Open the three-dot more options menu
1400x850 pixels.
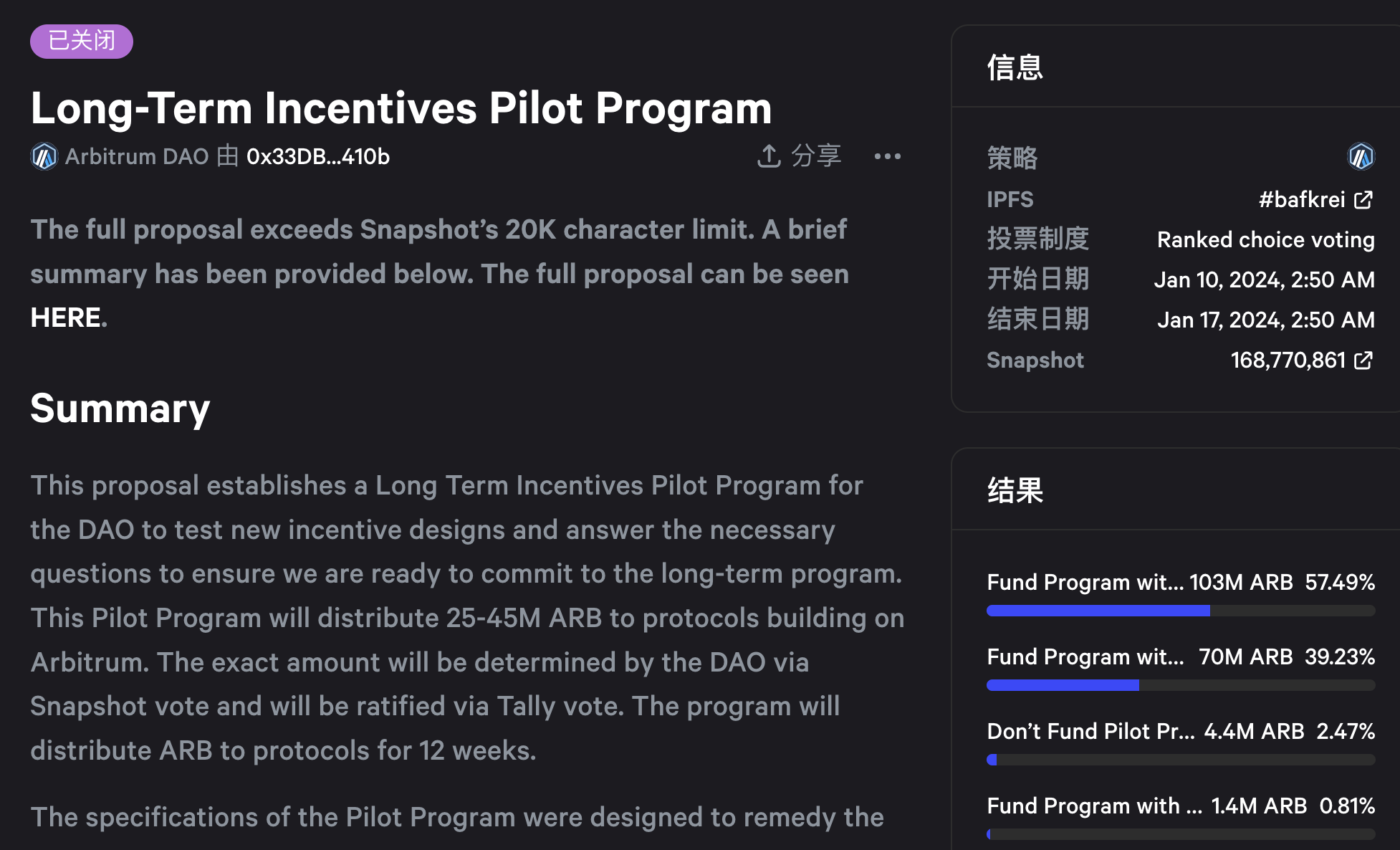[x=887, y=156]
